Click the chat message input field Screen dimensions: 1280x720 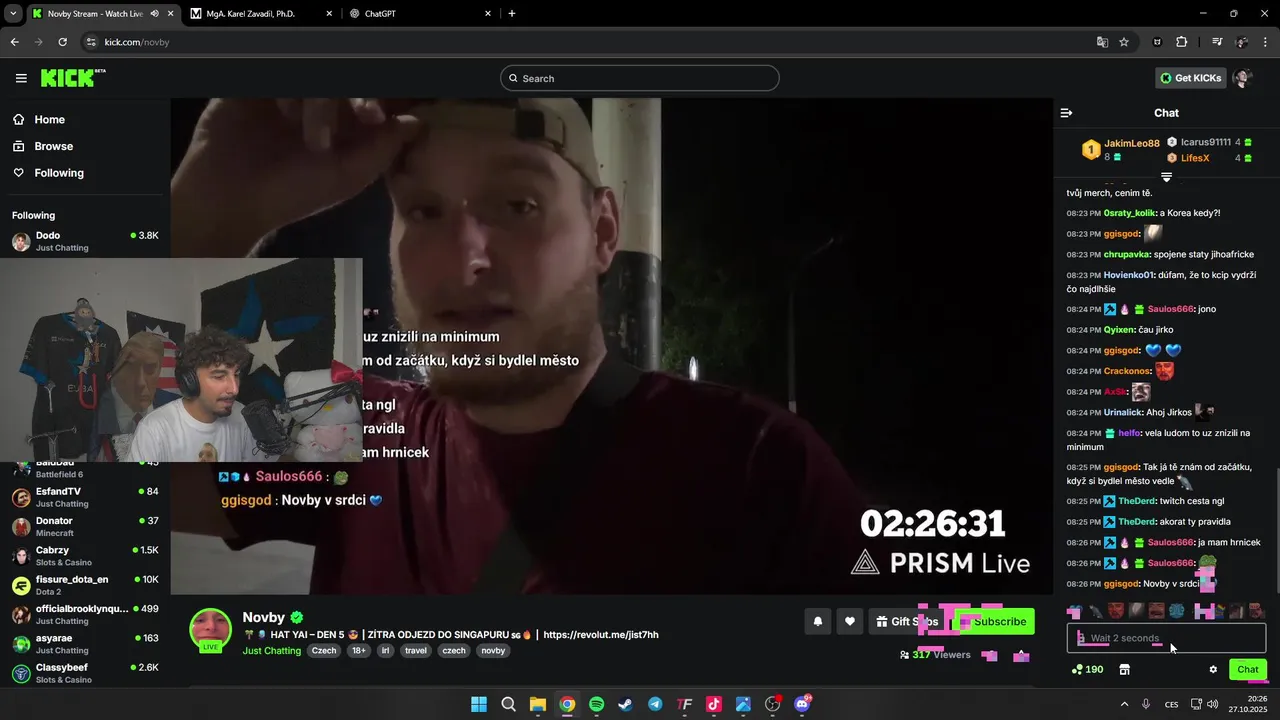pos(1166,638)
